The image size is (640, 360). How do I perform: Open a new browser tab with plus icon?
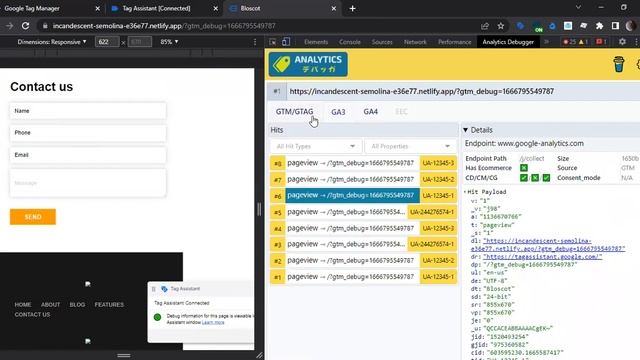click(x=353, y=8)
